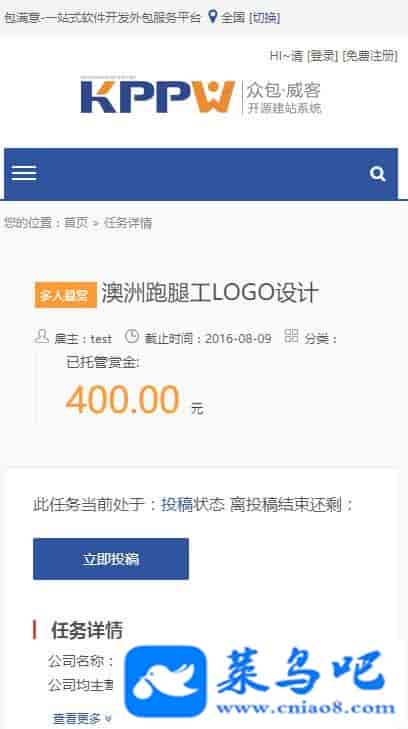Expand 查看更多 under task details
Viewport: 408px width, 729px height.
82,718
